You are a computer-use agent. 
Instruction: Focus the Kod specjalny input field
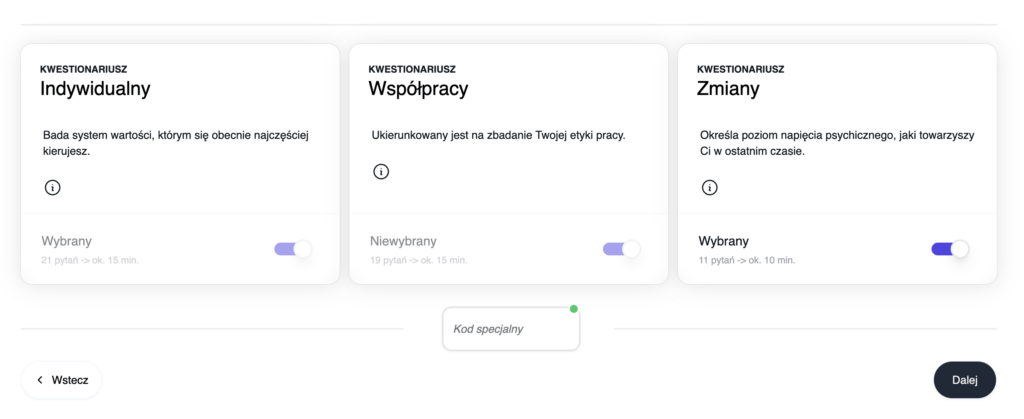511,329
